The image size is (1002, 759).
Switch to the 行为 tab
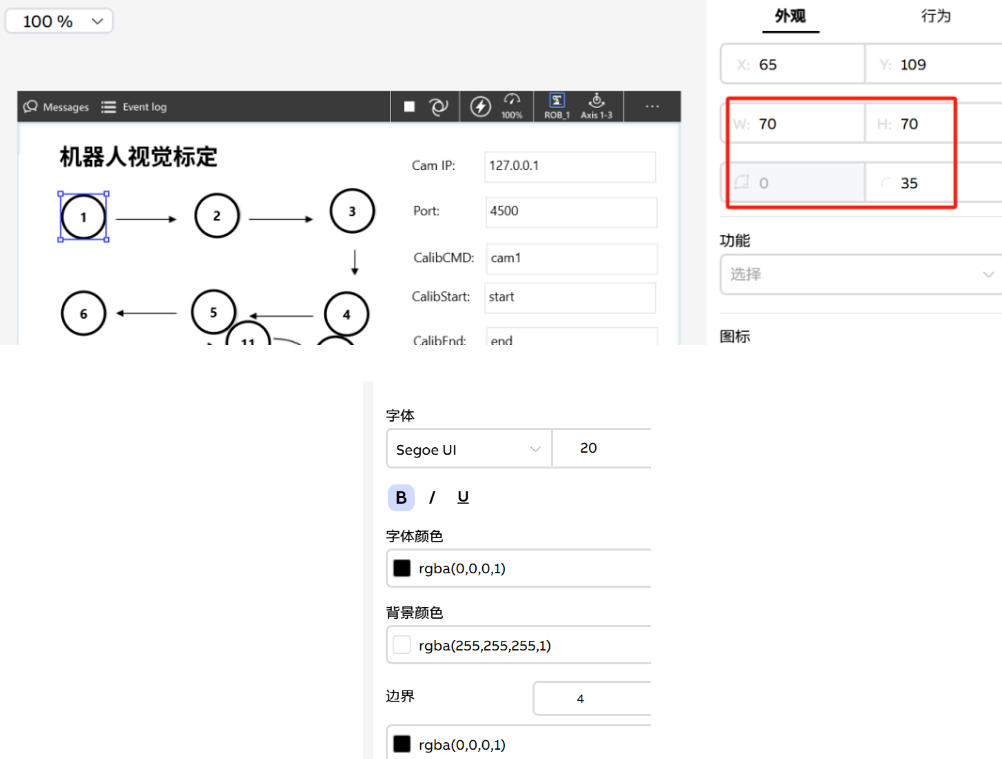coord(935,16)
